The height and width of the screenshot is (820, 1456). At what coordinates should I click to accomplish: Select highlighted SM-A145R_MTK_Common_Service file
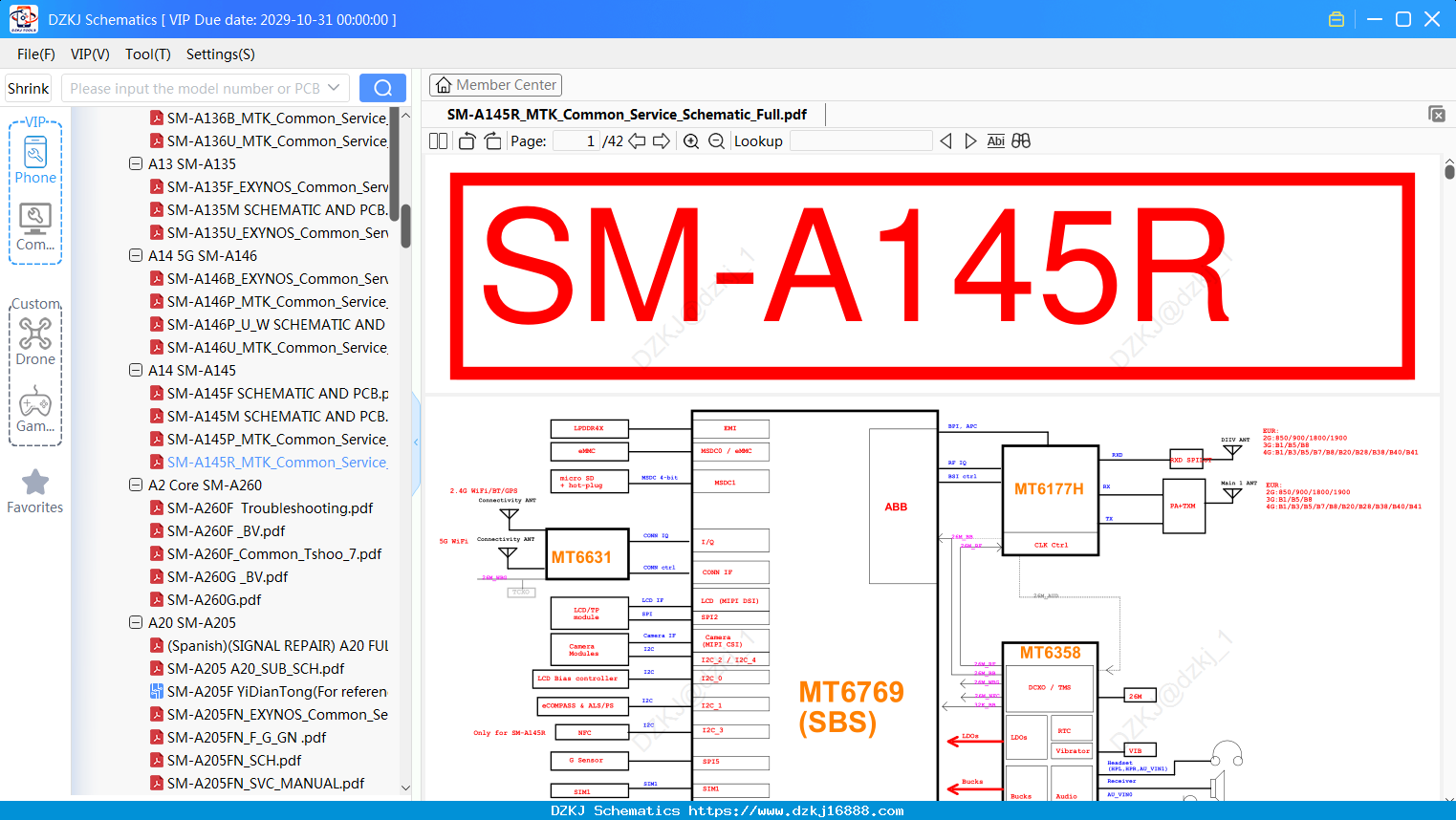tap(270, 462)
